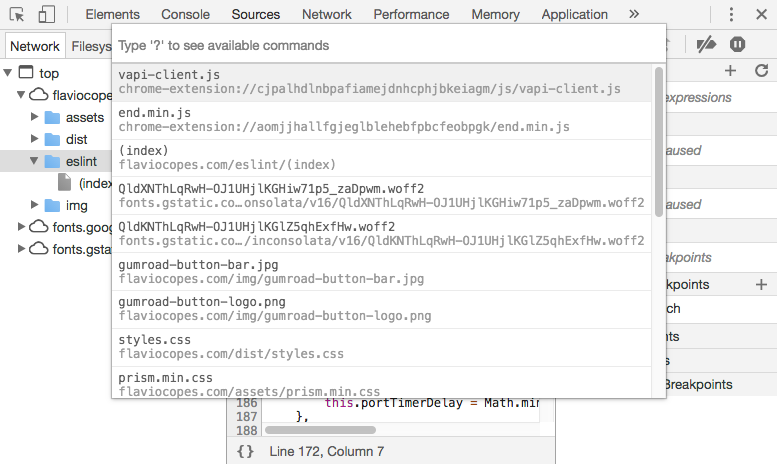This screenshot has height=464, width=777.
Task: Expand the assets folder
Action: tap(34, 117)
